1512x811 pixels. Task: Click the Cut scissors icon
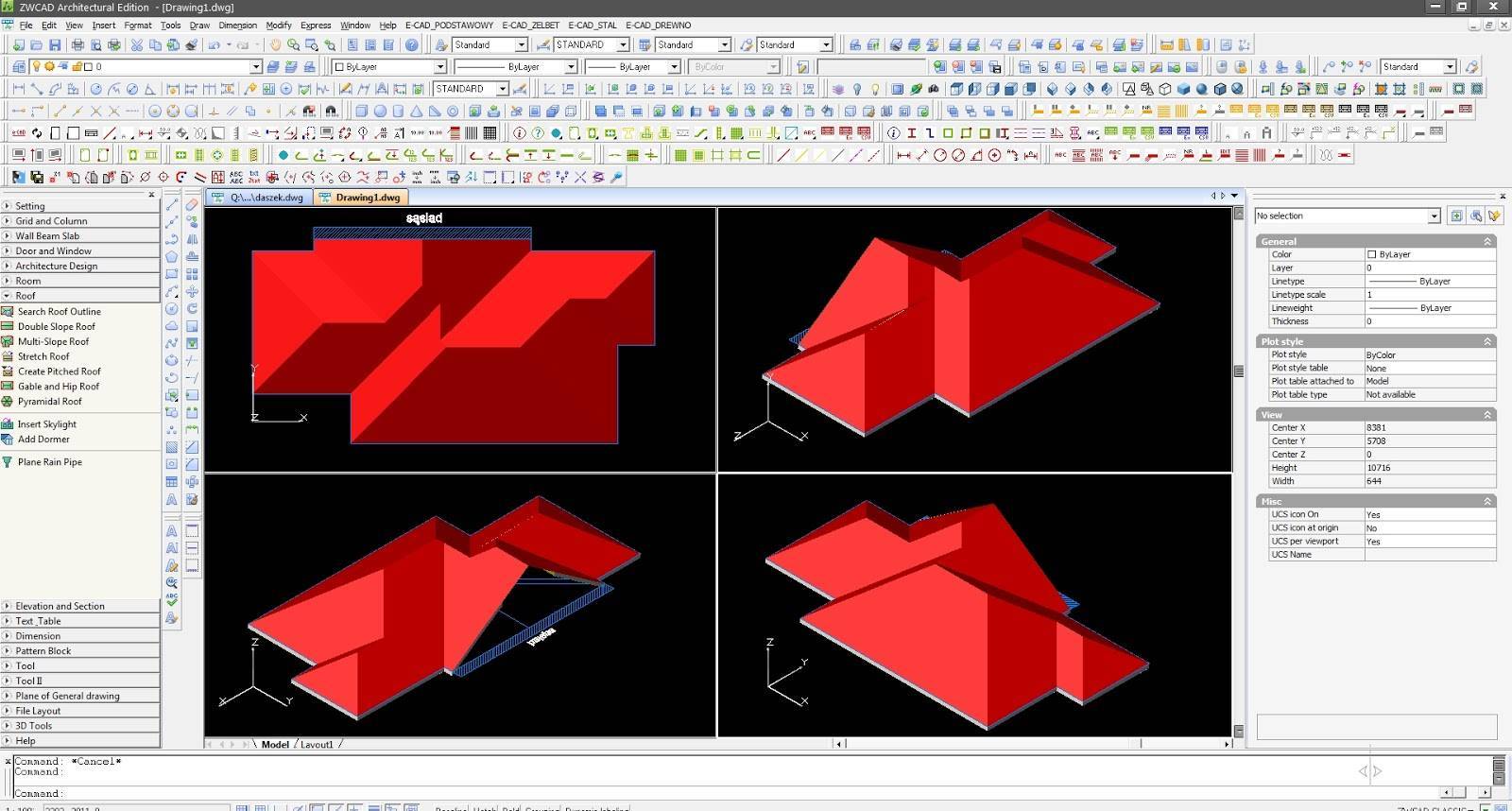tap(137, 44)
